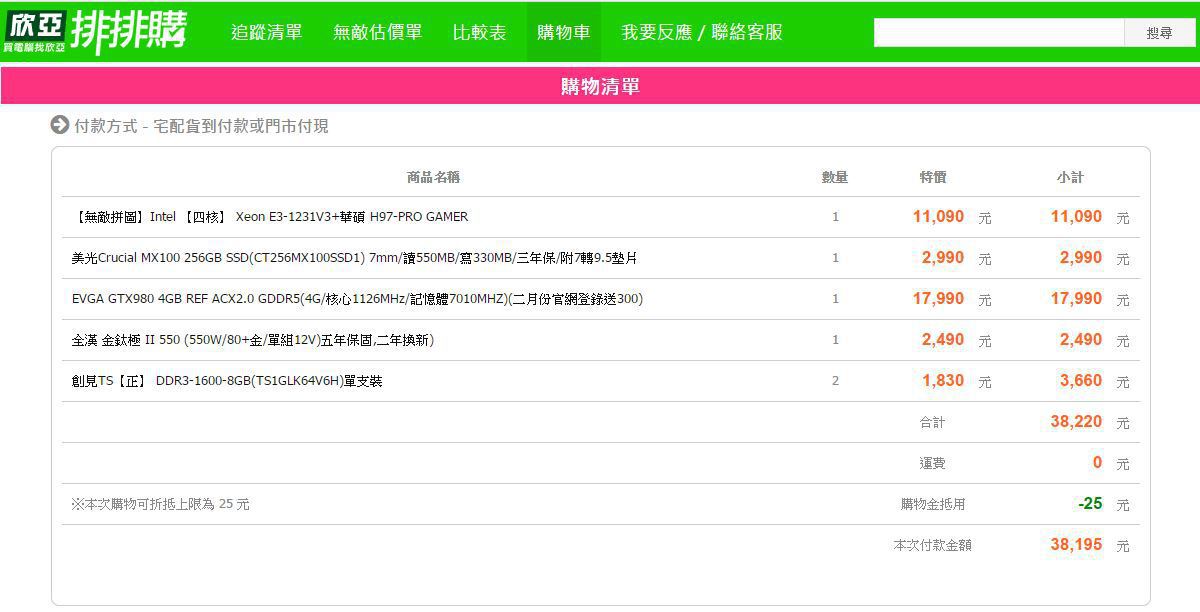Click the 數量 column header
This screenshot has width=1200, height=612.
[835, 177]
